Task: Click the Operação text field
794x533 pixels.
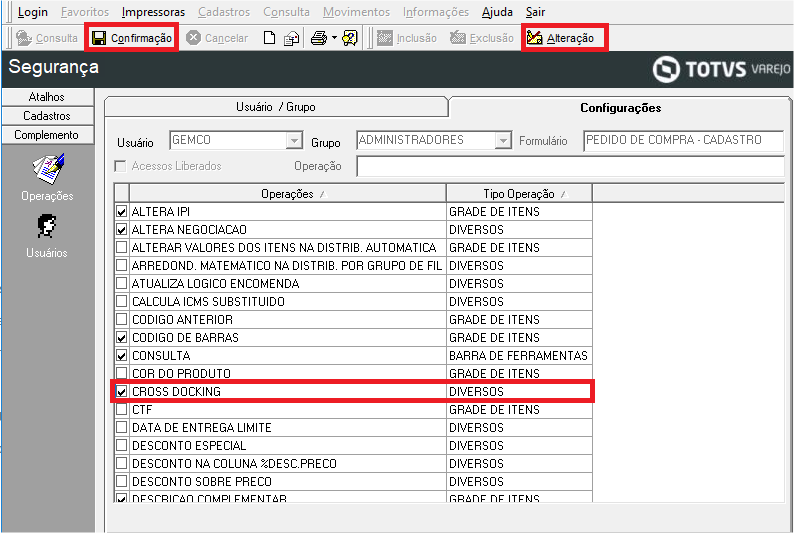Action: click(x=570, y=167)
